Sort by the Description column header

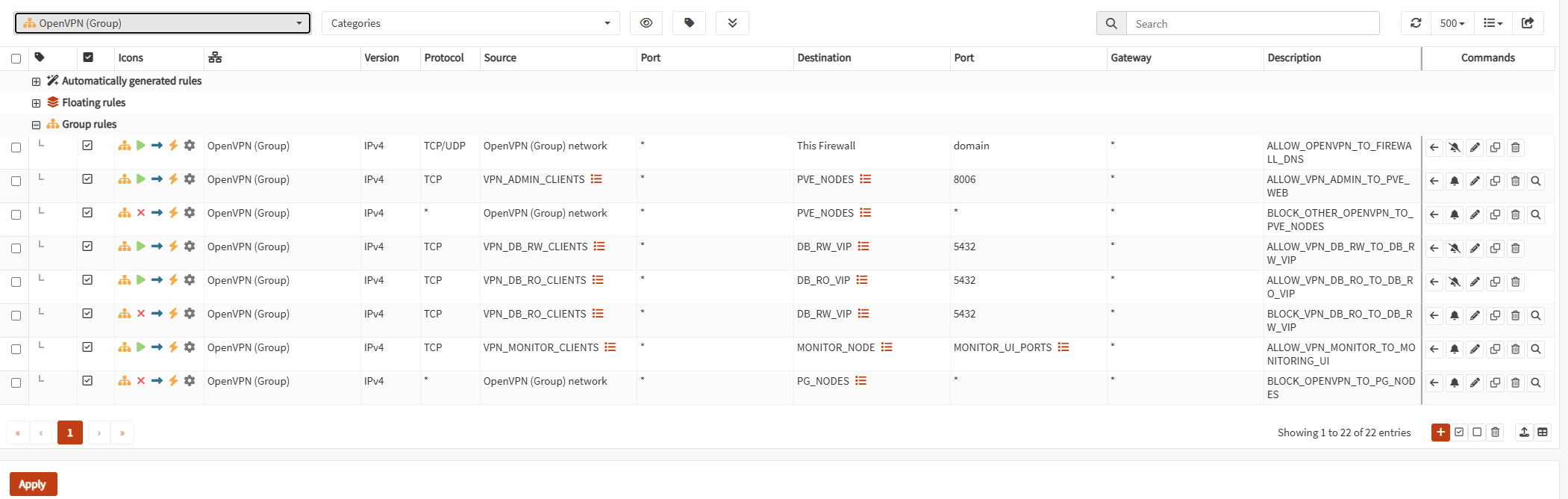1294,58
